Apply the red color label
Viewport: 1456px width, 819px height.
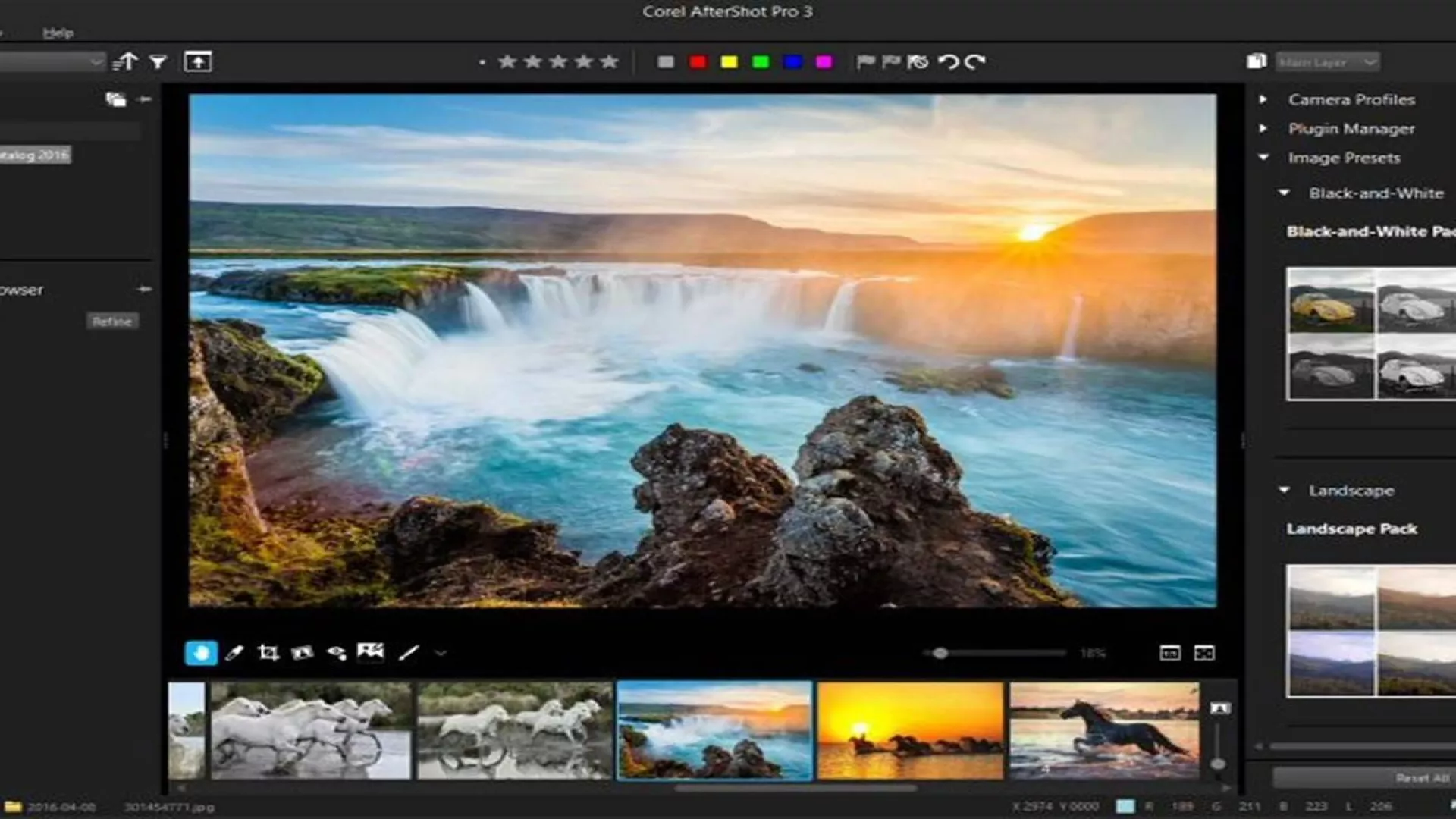[698, 62]
